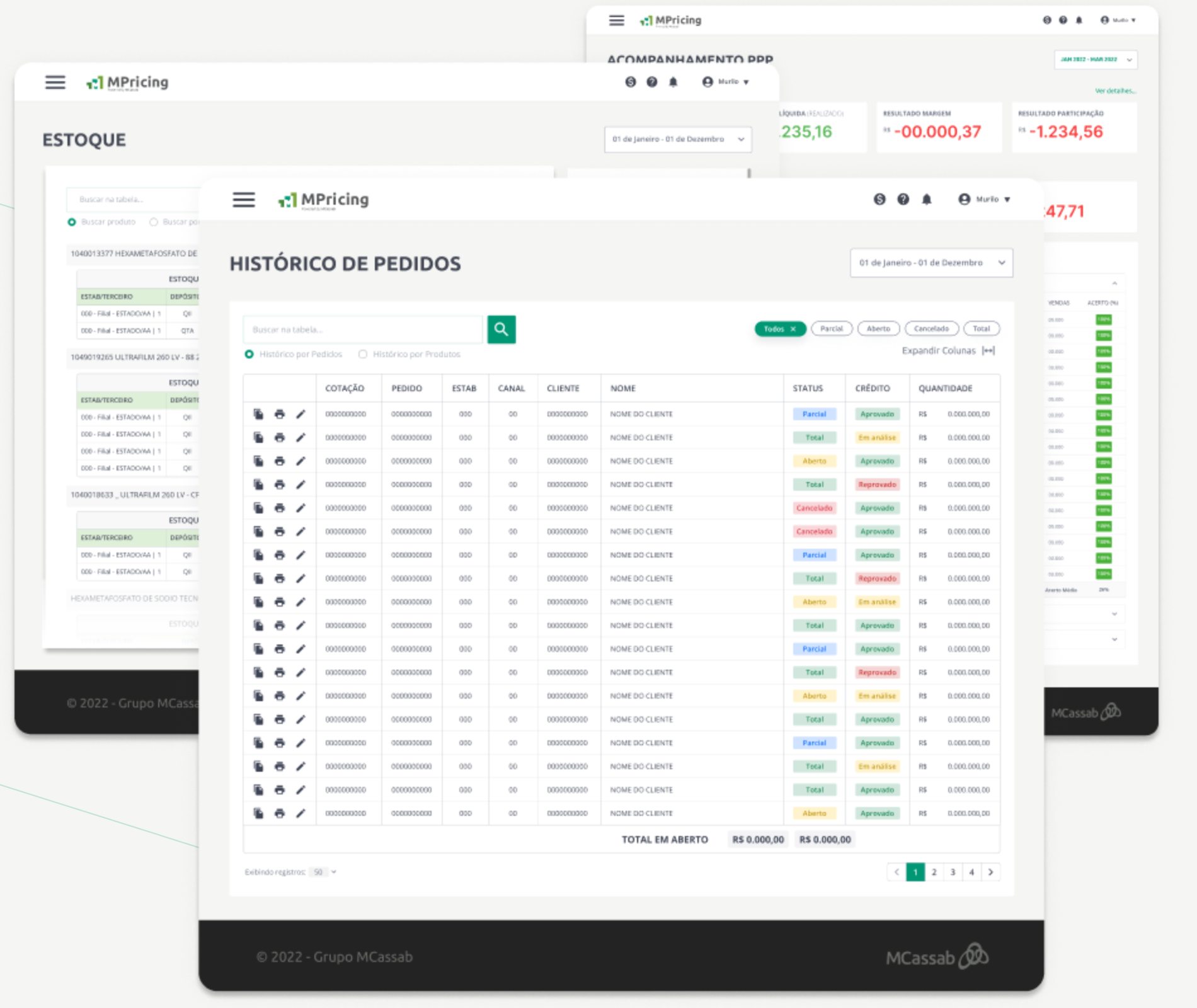This screenshot has height=1008, width=1197.
Task: Sort by the STATUS column header
Action: (x=808, y=388)
